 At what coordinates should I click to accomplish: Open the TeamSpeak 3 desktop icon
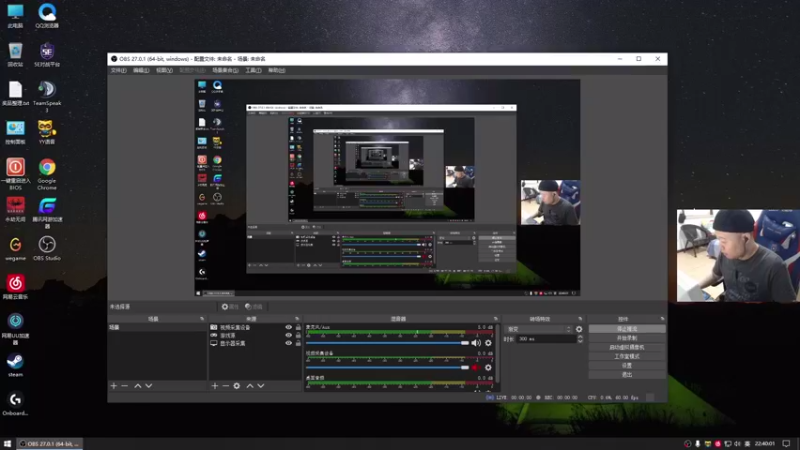(46, 96)
